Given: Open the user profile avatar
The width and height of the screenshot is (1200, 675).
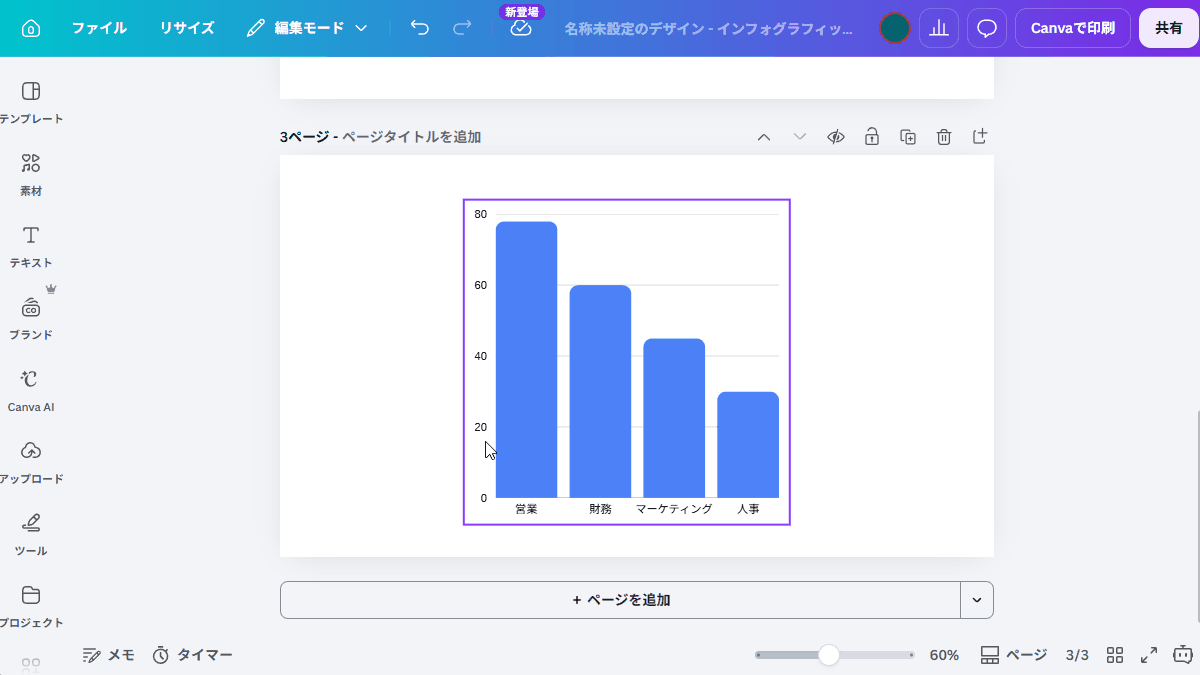Looking at the screenshot, I should pyautogui.click(x=895, y=28).
